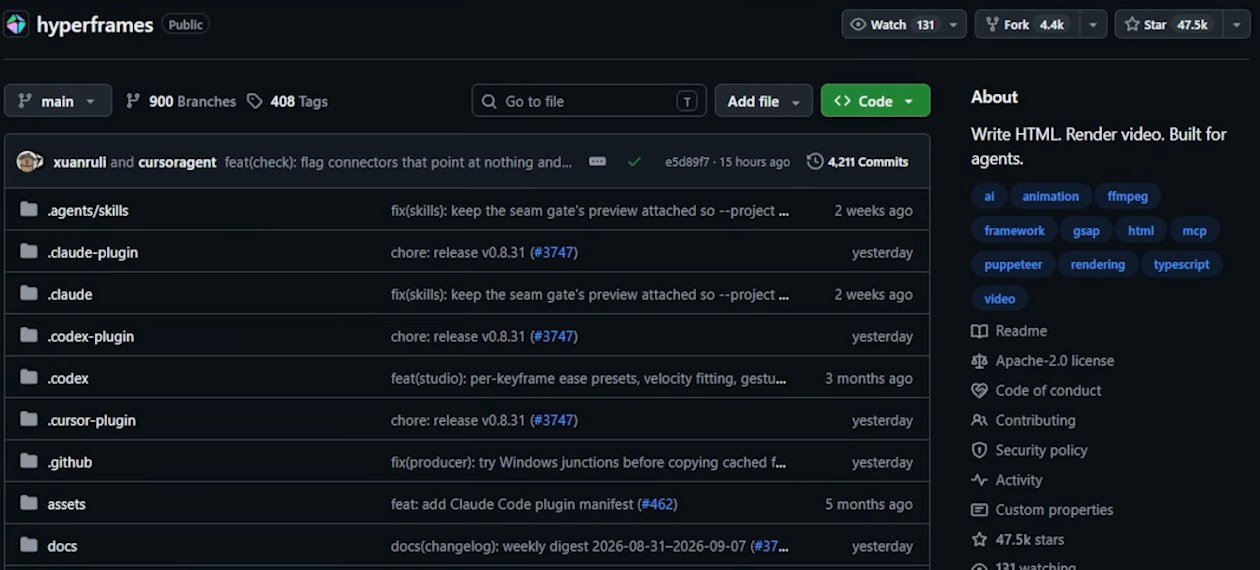Open the assets folder
Image resolution: width=1260 pixels, height=570 pixels.
click(67, 505)
